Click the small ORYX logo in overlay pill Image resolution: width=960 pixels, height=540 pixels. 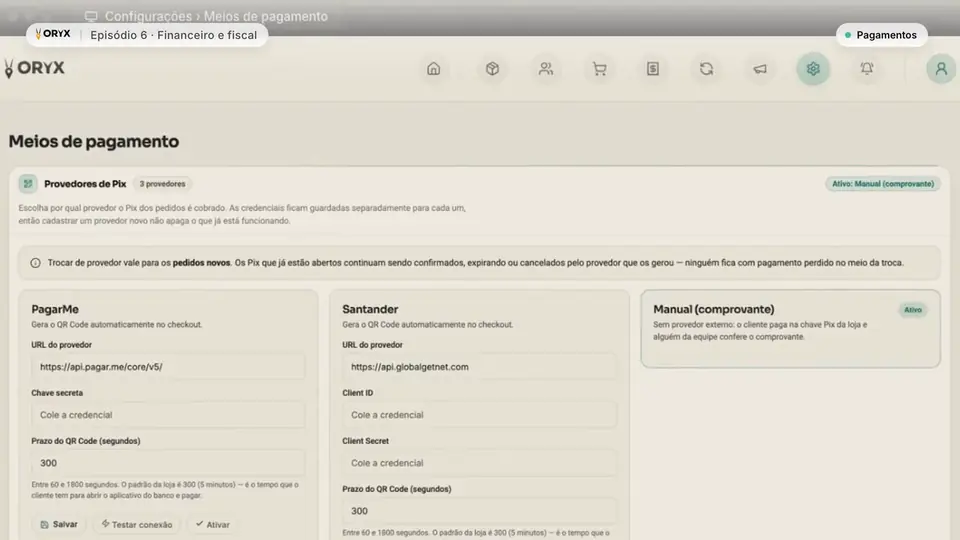(53, 34)
